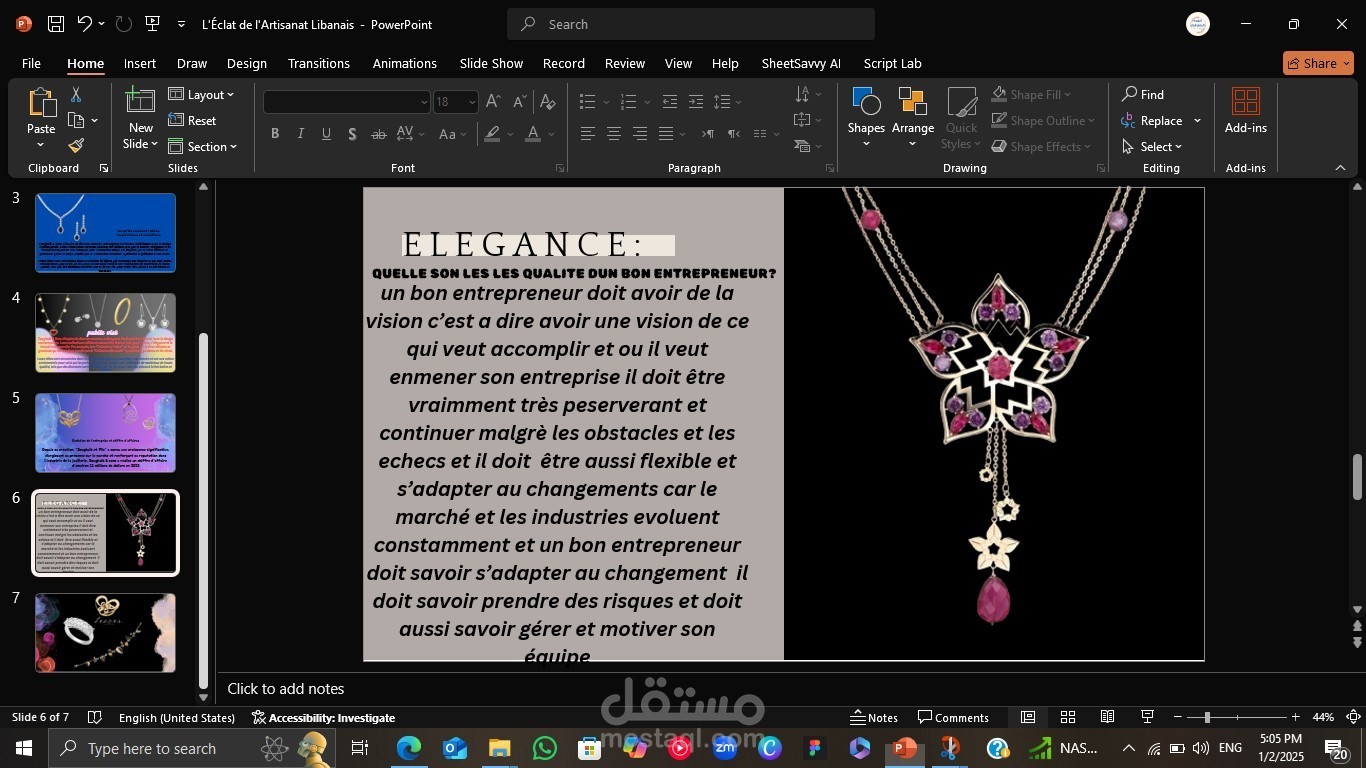
Task: Open the Arrange dropdown
Action: (913, 118)
